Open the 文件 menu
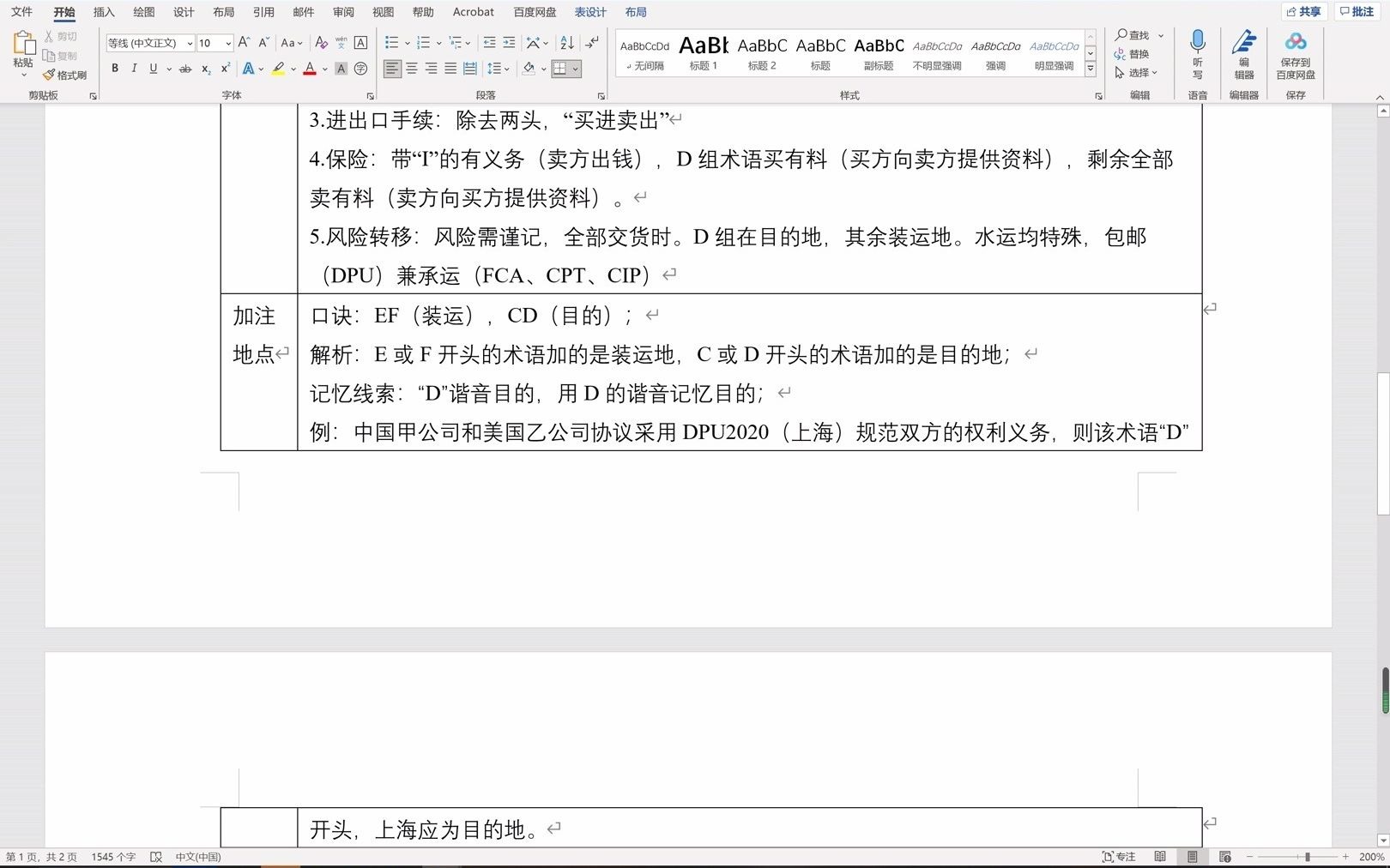This screenshot has width=1390, height=868. (22, 12)
